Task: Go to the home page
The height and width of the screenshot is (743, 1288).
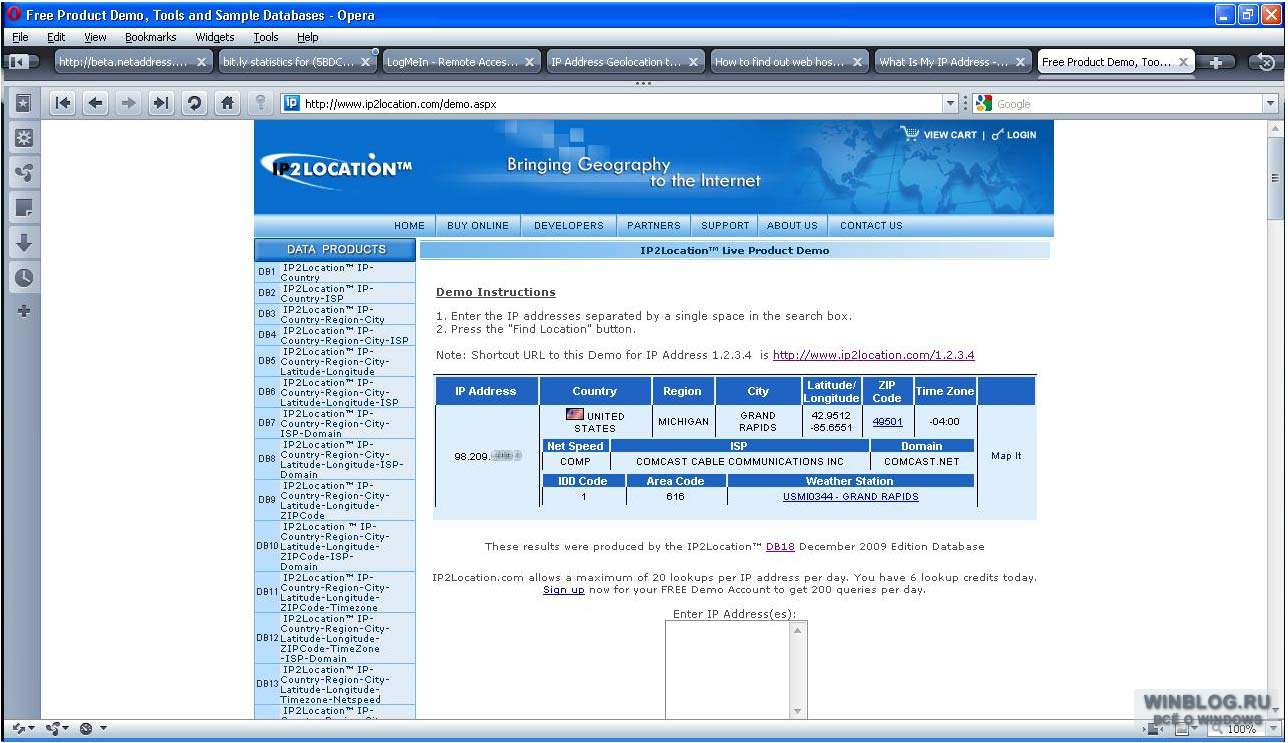Action: point(228,103)
